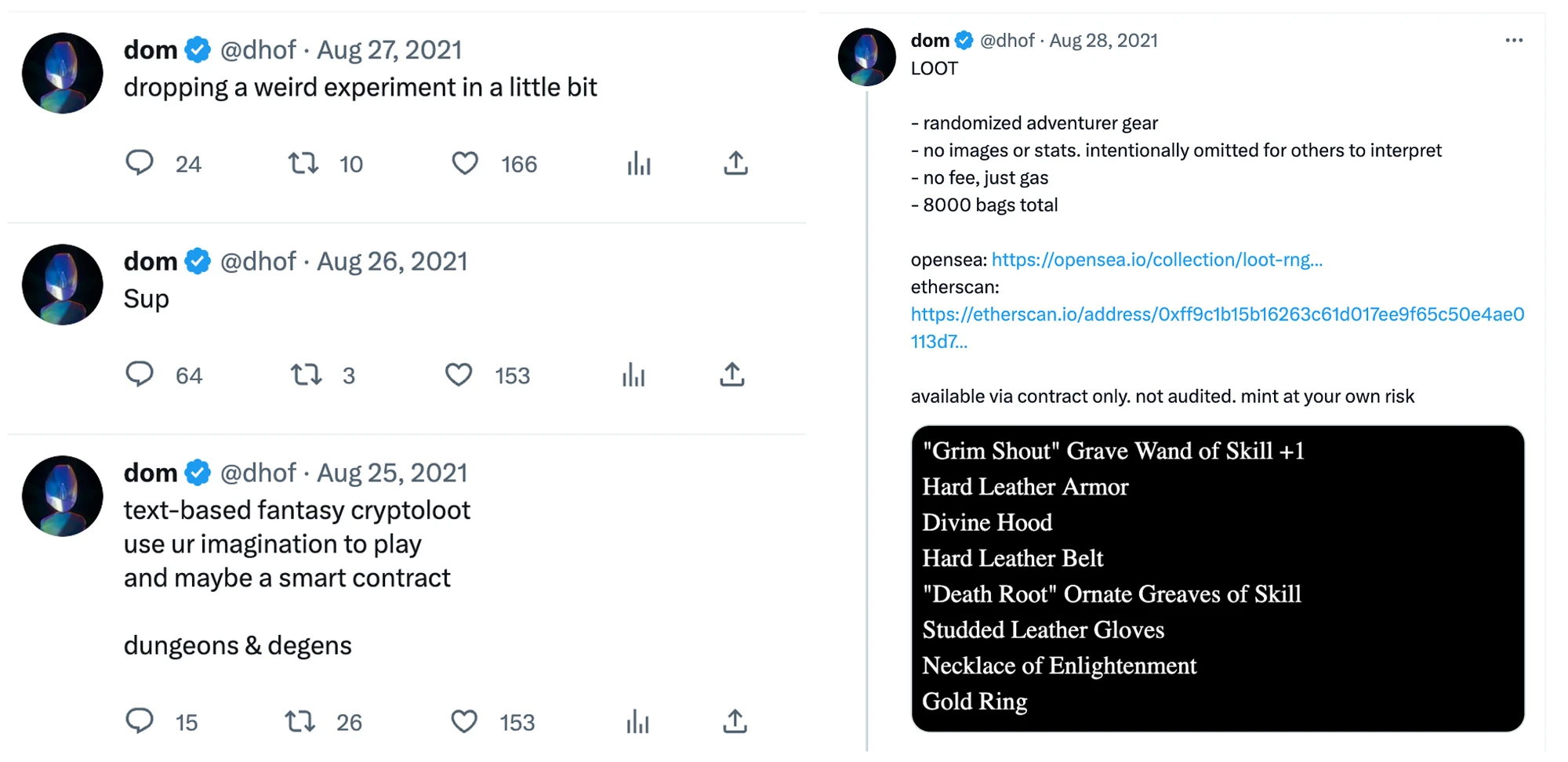Open the LOOT bag image preview
The height and width of the screenshot is (762, 1568).
tap(1217, 578)
